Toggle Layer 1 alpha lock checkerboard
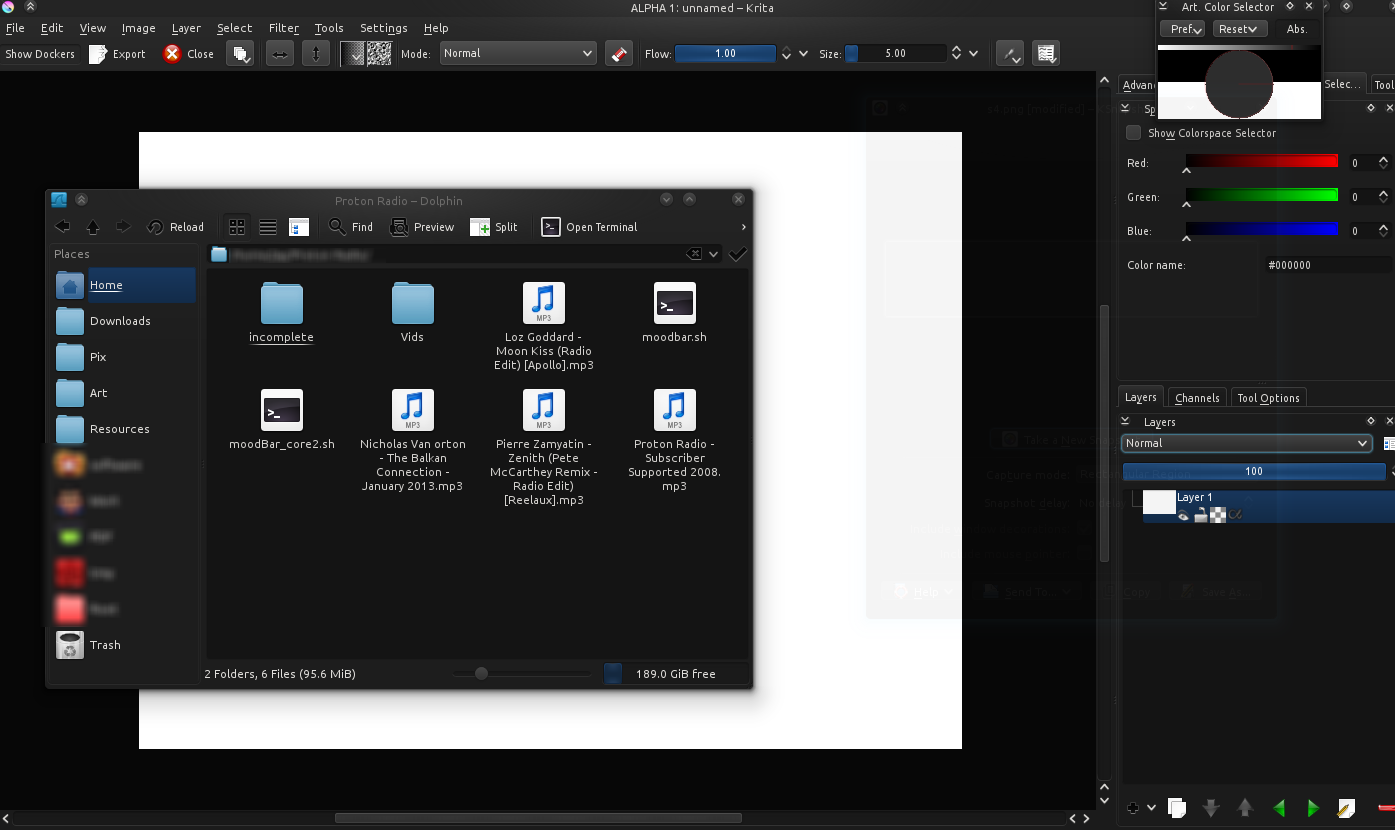This screenshot has width=1395, height=830. point(1218,515)
